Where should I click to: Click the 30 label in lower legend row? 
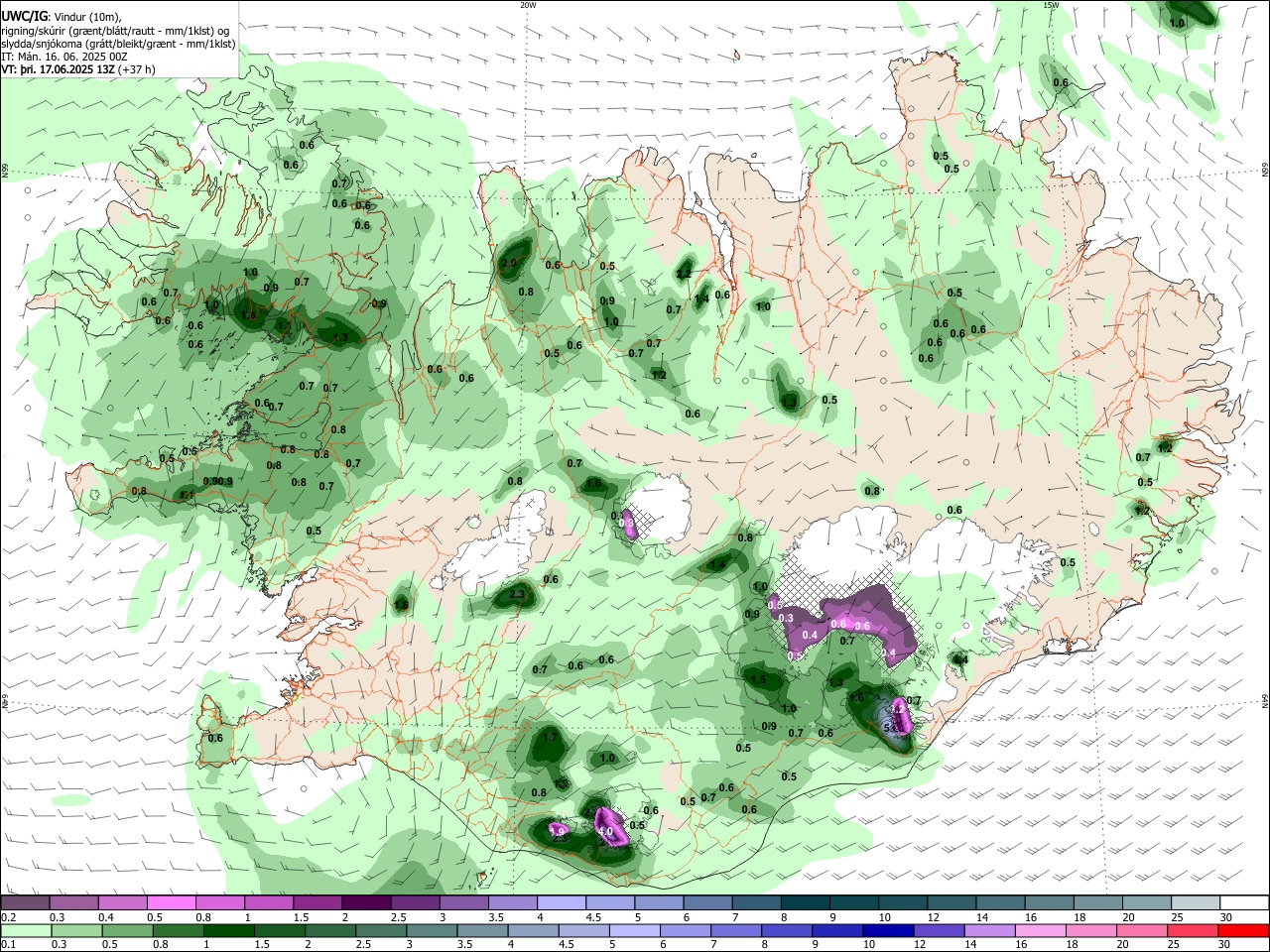pos(1225,945)
